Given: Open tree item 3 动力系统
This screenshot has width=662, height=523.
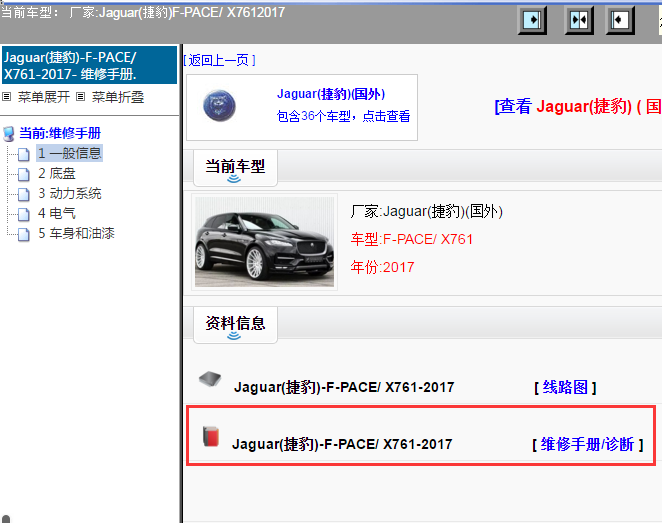Looking at the screenshot, I should click(x=70, y=193).
